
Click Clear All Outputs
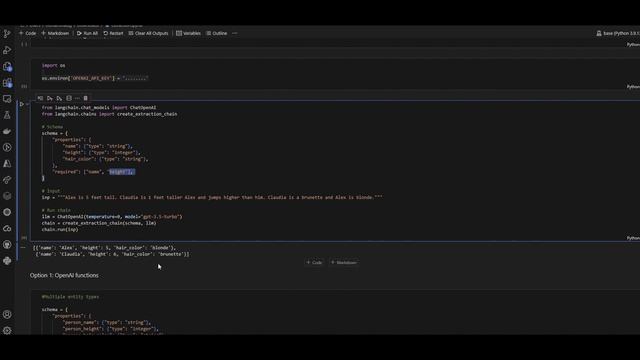click(148, 33)
